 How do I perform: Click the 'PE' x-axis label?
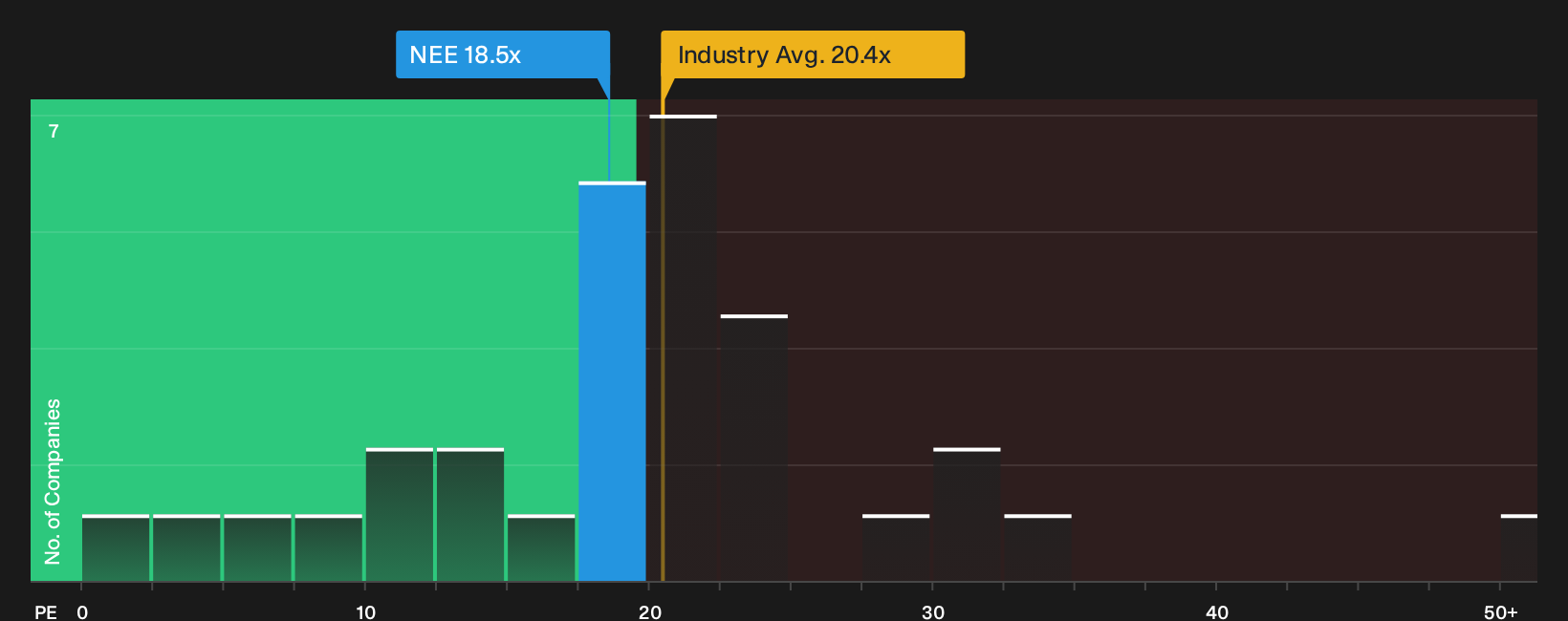pyautogui.click(x=46, y=612)
